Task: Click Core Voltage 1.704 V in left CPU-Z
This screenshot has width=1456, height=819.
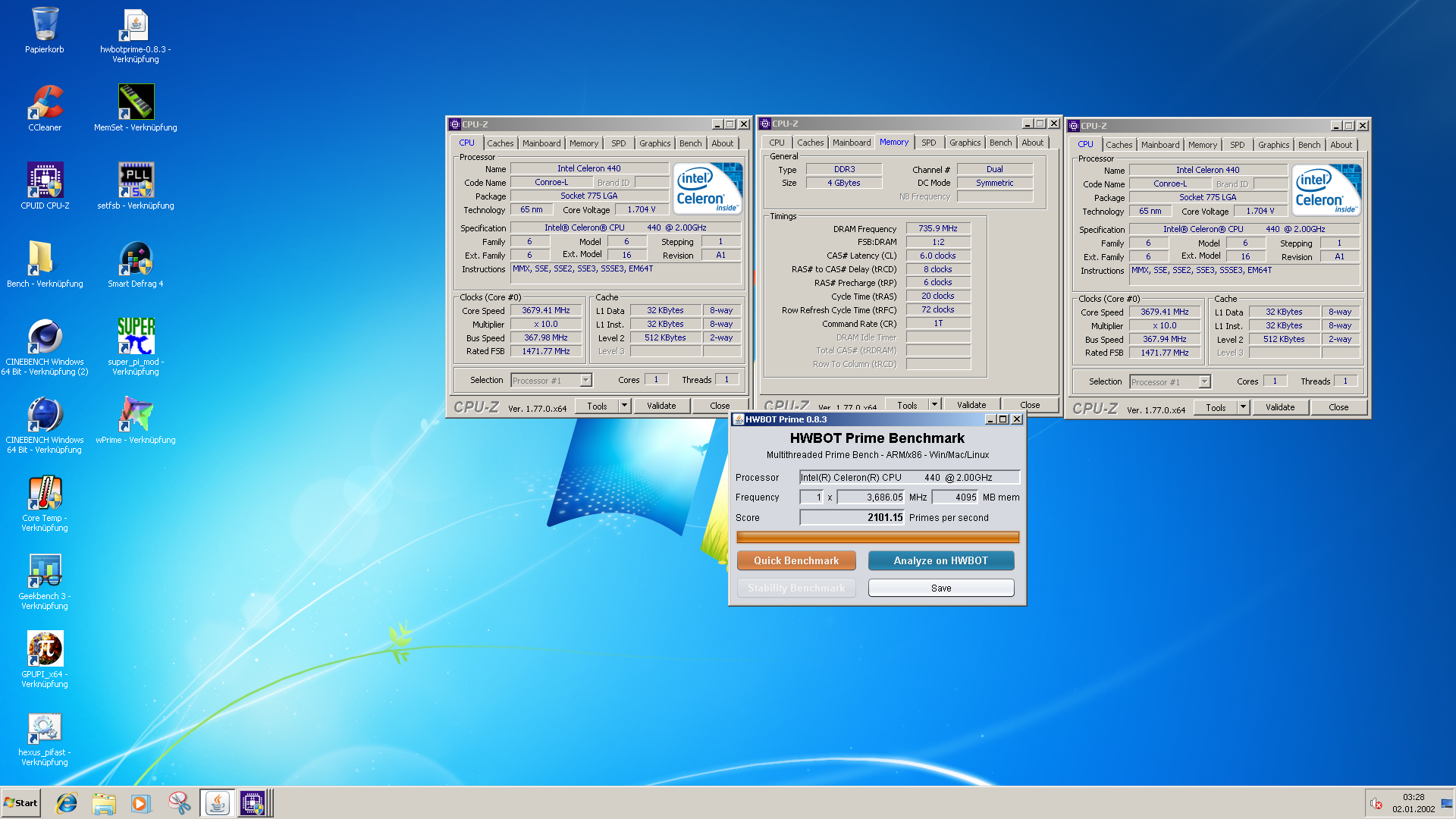Action: pos(642,210)
